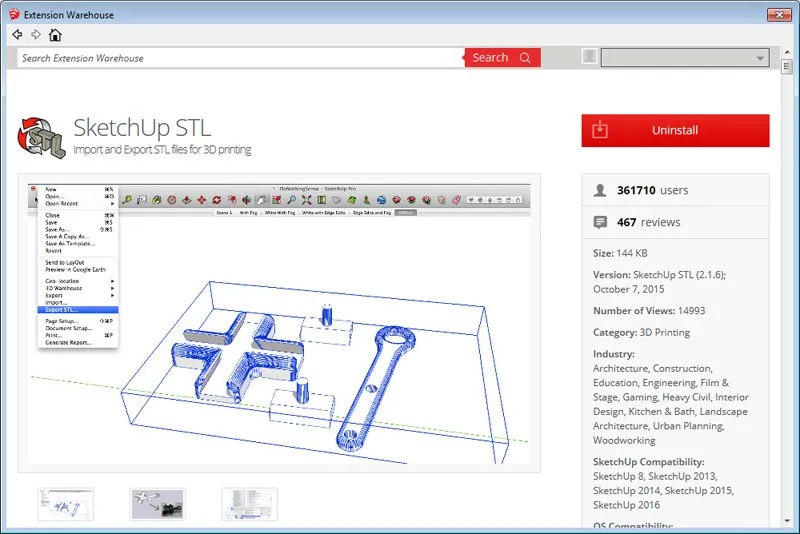The width and height of the screenshot is (800, 534).
Task: Click the SketchUp STL title text
Action: [x=142, y=128]
